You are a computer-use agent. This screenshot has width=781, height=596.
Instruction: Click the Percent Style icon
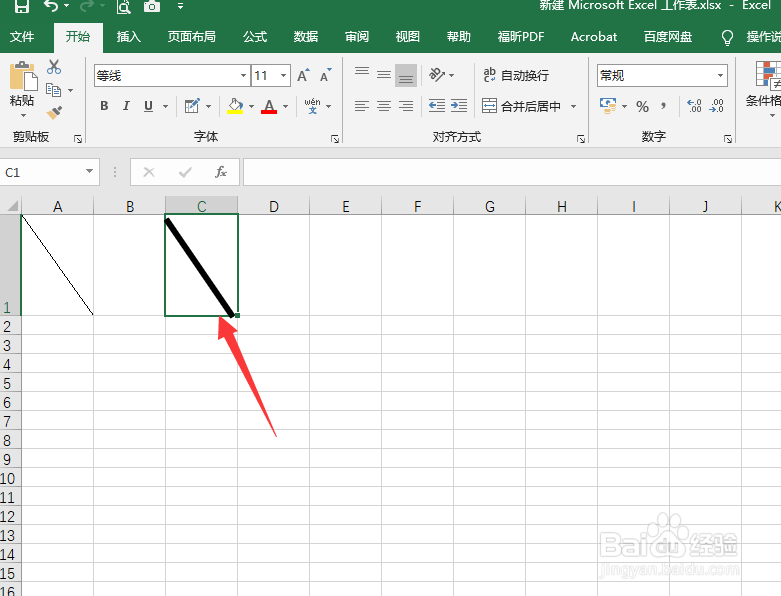tap(643, 106)
